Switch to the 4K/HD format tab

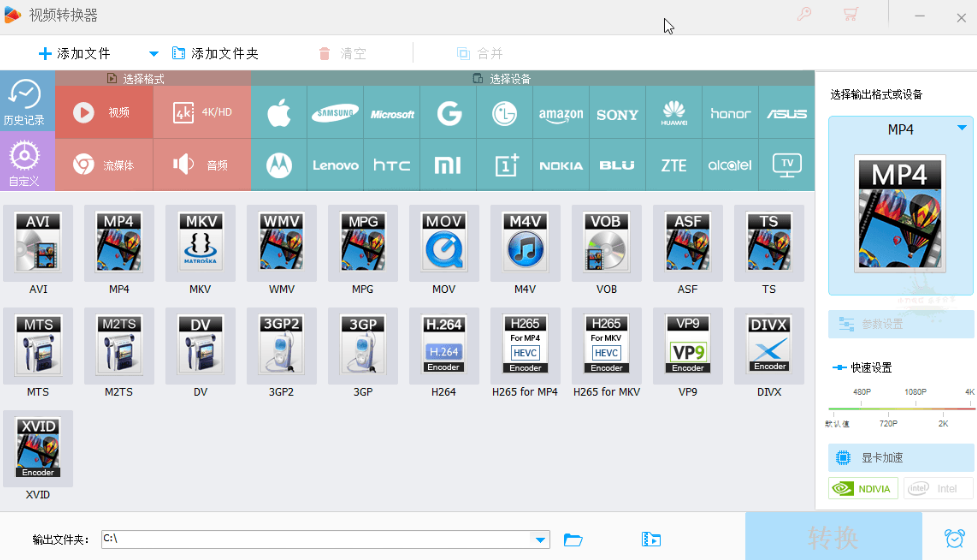(202, 113)
